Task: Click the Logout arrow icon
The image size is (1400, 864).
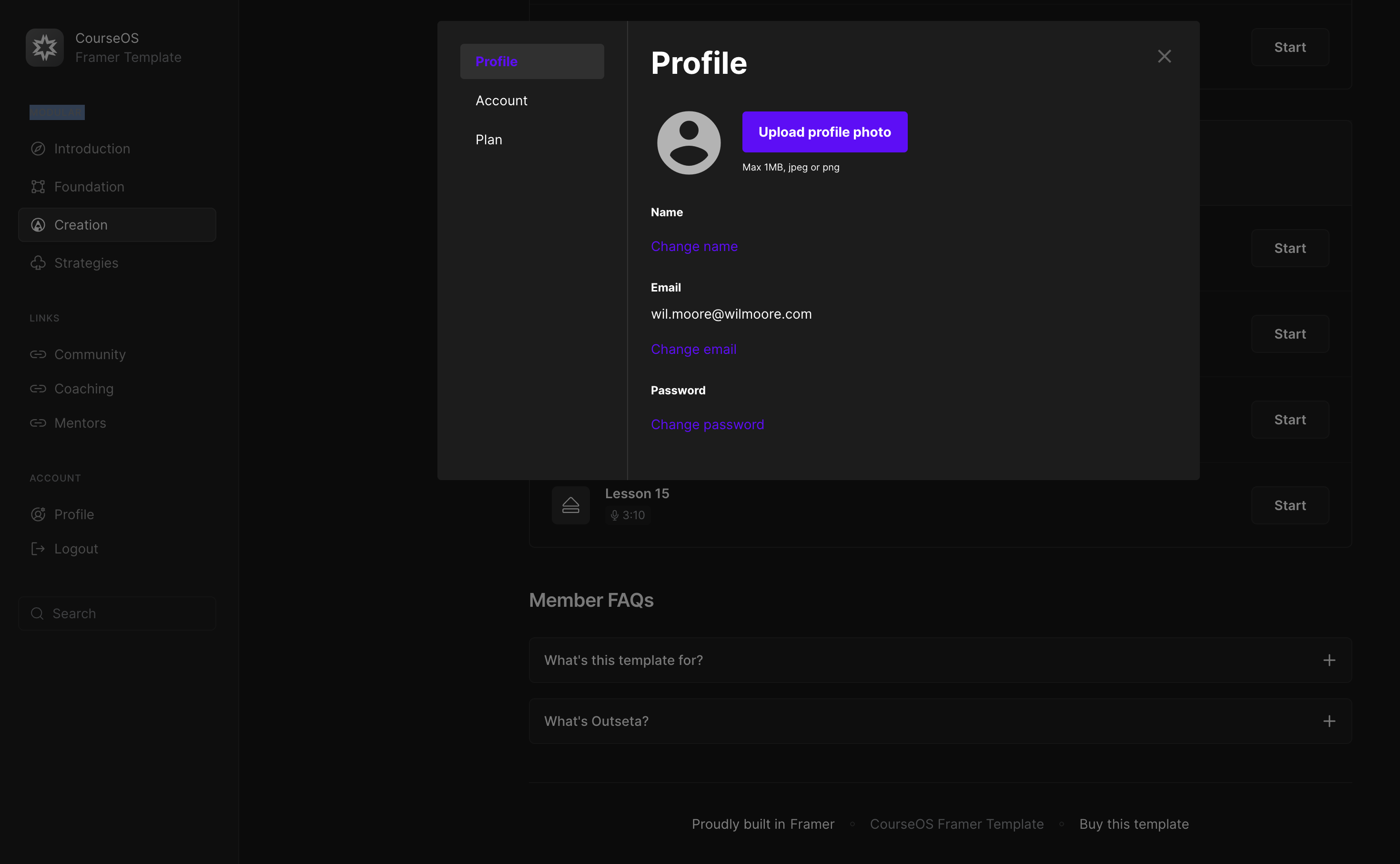Action: [38, 549]
